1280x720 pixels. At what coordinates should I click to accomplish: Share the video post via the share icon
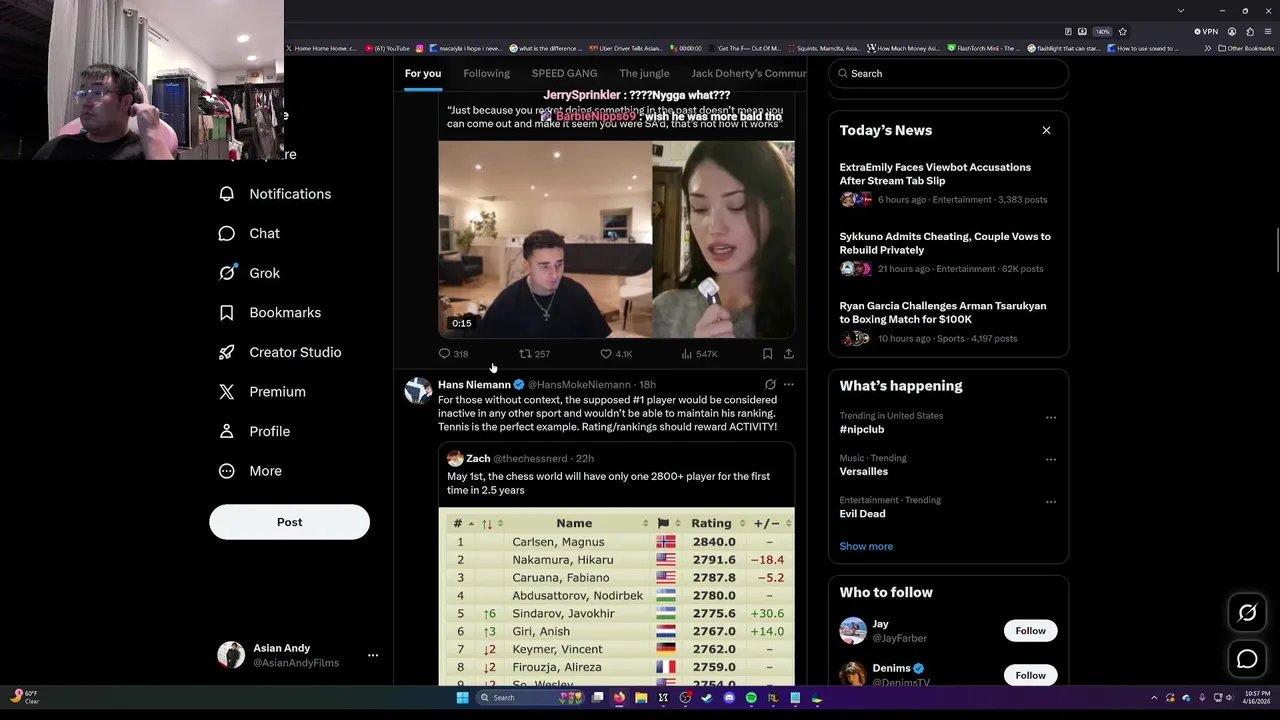[789, 354]
